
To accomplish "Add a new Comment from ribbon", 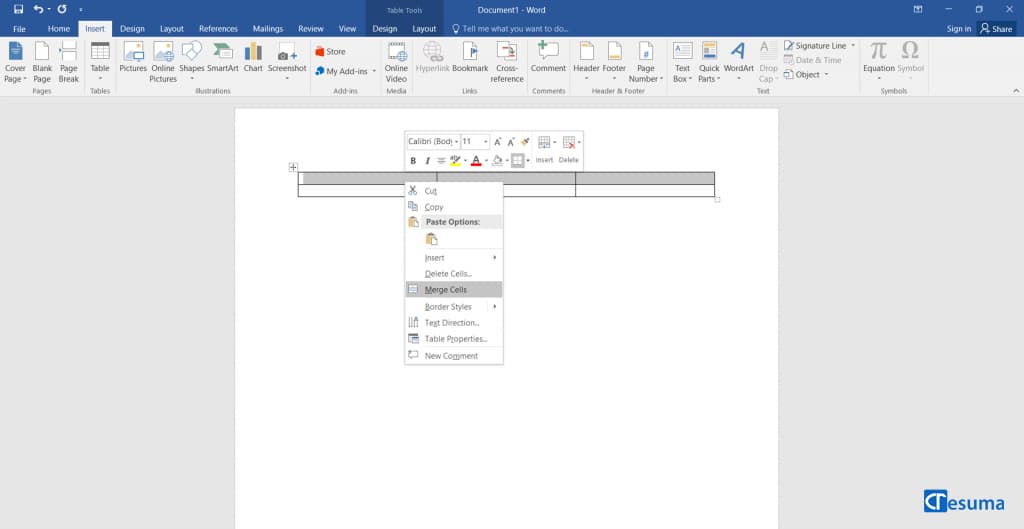I will tap(548, 57).
